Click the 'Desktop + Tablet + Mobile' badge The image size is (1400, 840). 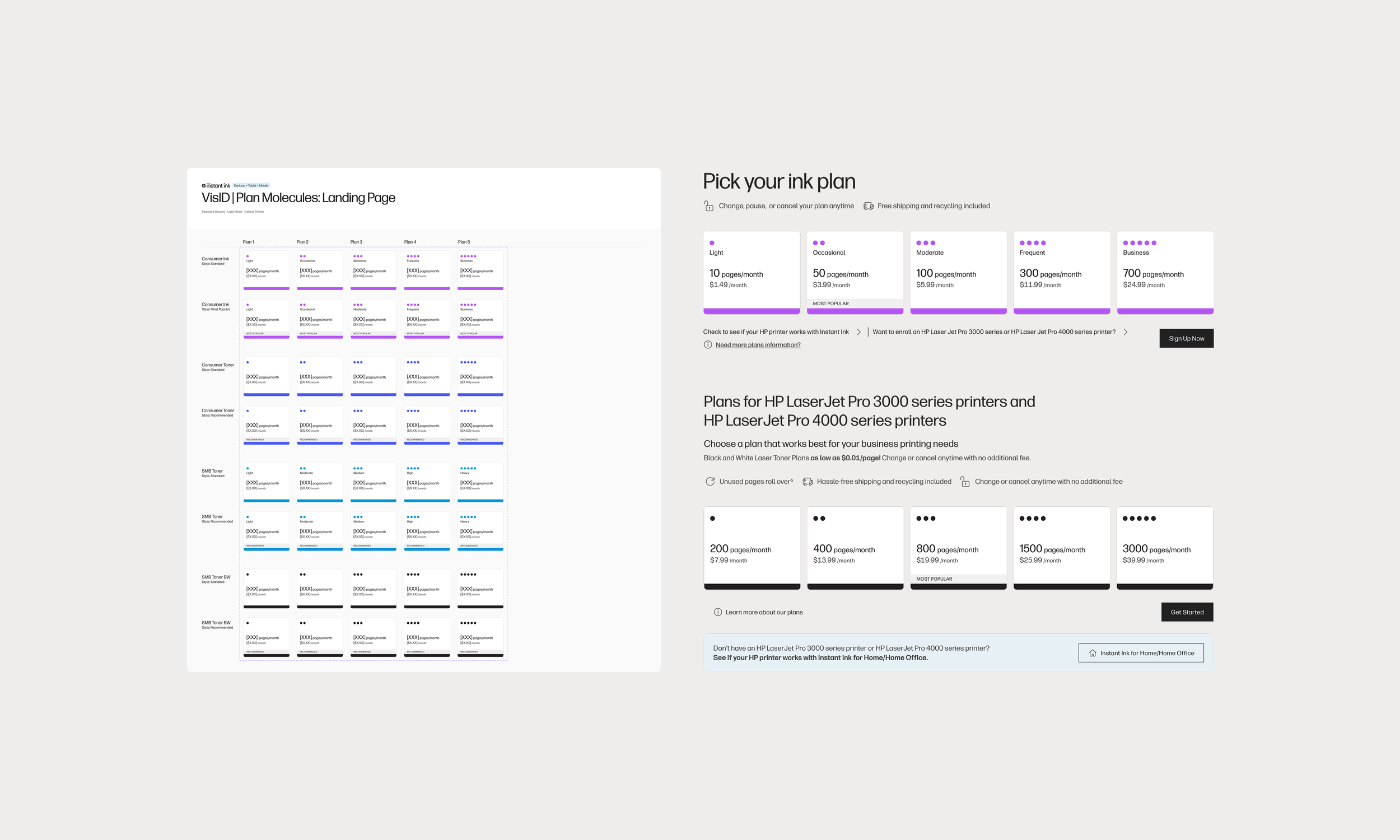(x=251, y=186)
